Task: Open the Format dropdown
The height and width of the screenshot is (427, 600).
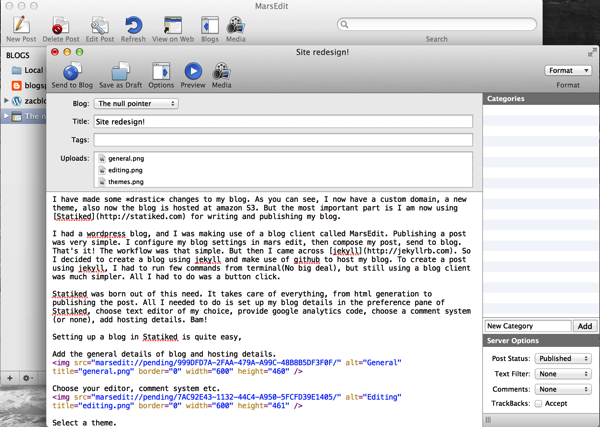Action: pos(568,70)
